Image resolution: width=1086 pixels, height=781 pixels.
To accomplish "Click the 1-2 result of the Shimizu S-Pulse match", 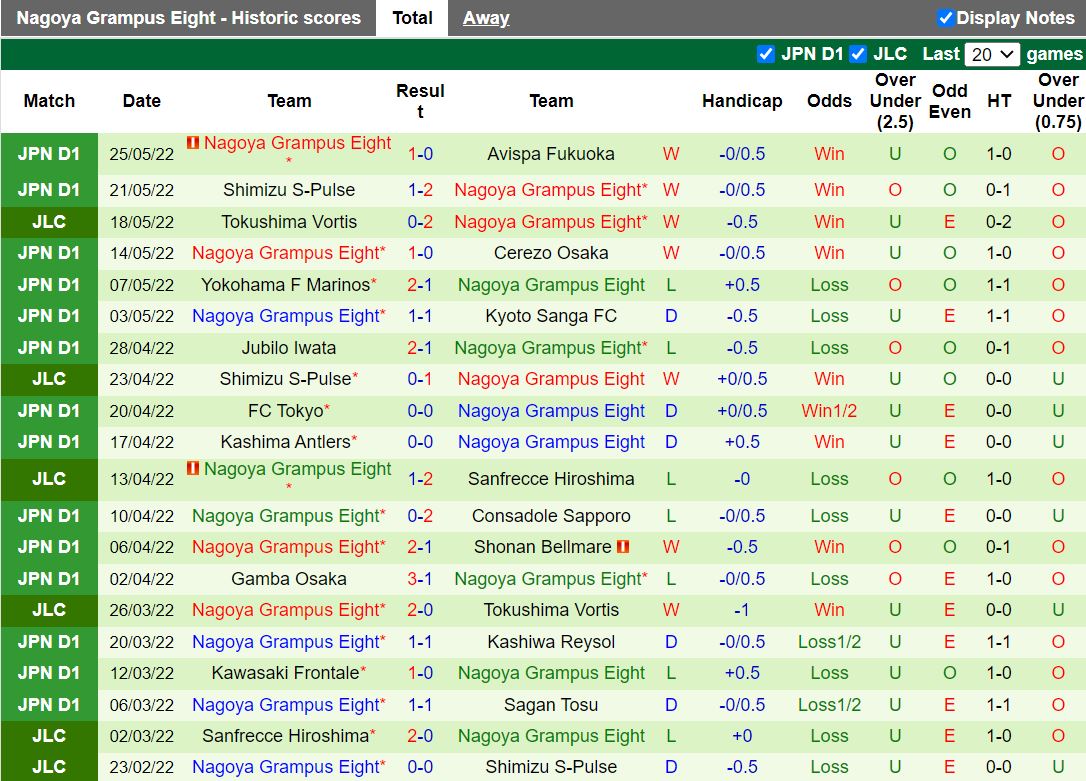I will click(420, 190).
